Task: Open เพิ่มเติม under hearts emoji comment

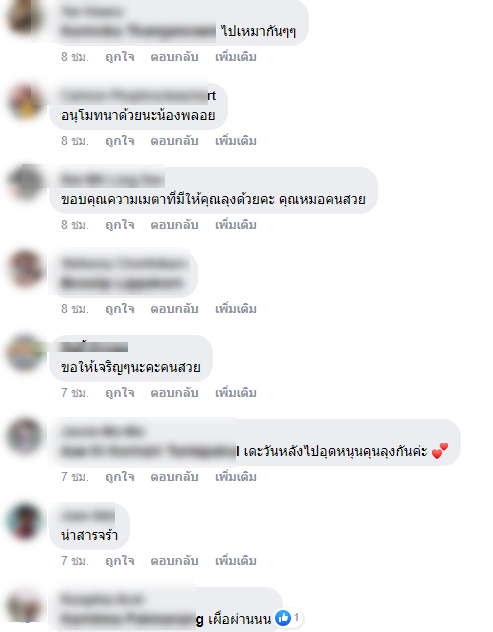Action: coord(236,477)
